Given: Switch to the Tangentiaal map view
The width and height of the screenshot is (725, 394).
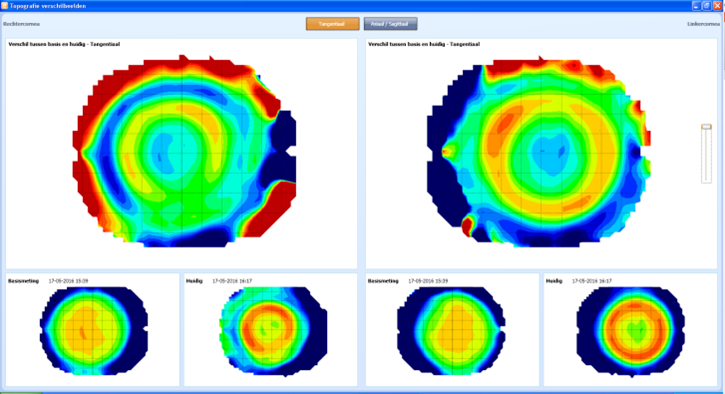Looking at the screenshot, I should (x=332, y=24).
